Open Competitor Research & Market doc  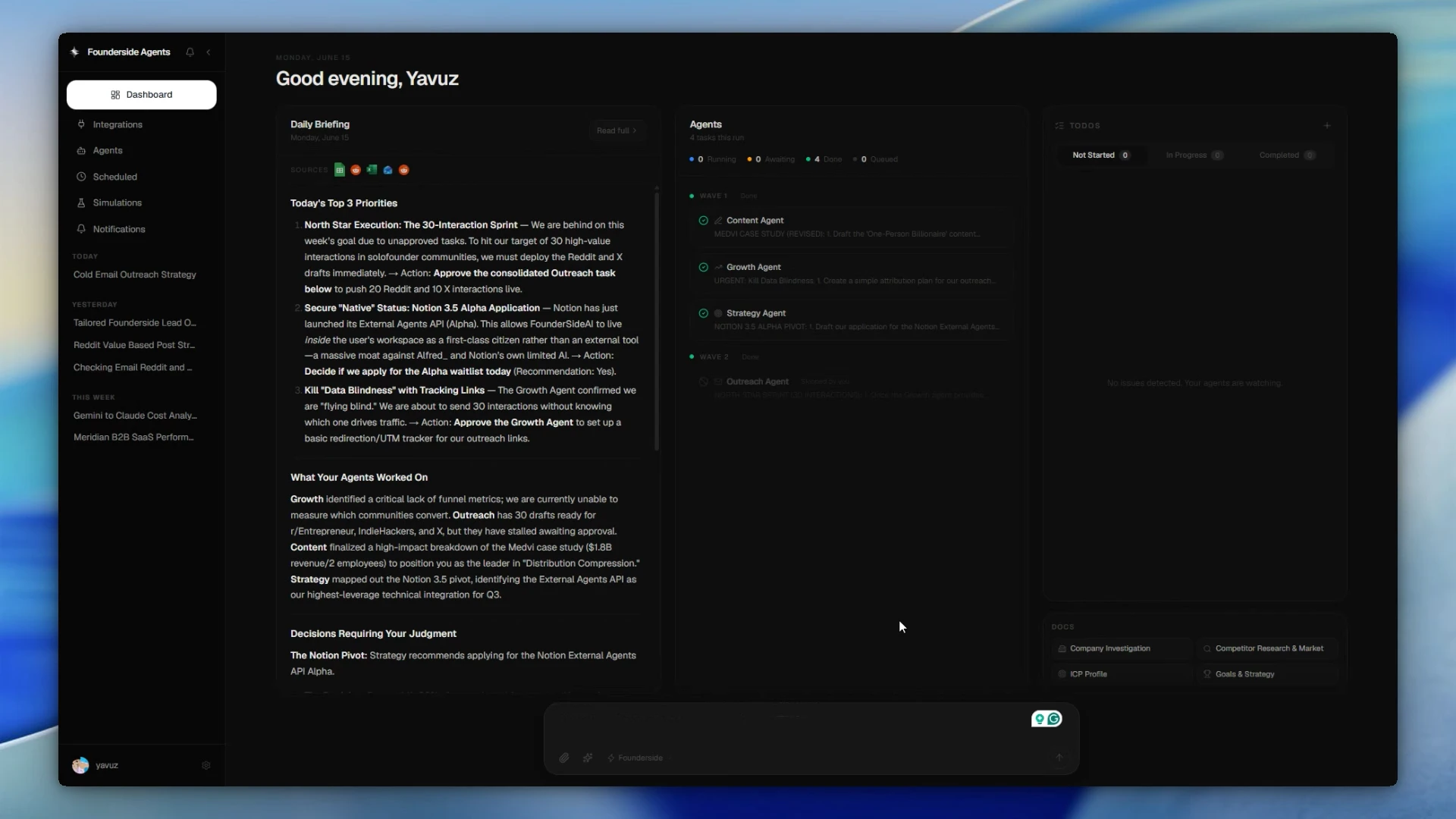(1267, 649)
